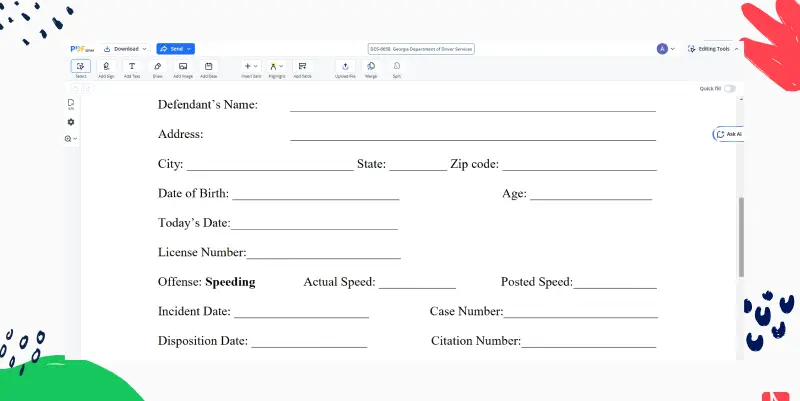Open the pages panel in left sidebar
This screenshot has width=800, height=401.
tap(71, 104)
